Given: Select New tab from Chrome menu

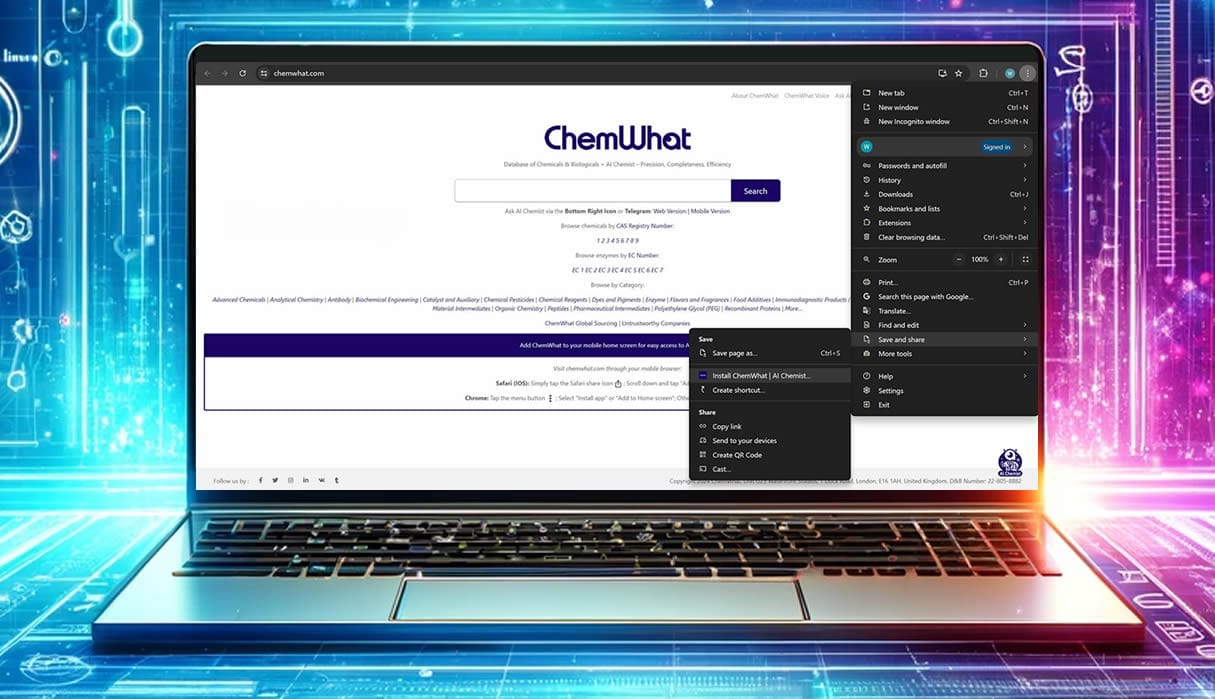Looking at the screenshot, I should 944,93.
